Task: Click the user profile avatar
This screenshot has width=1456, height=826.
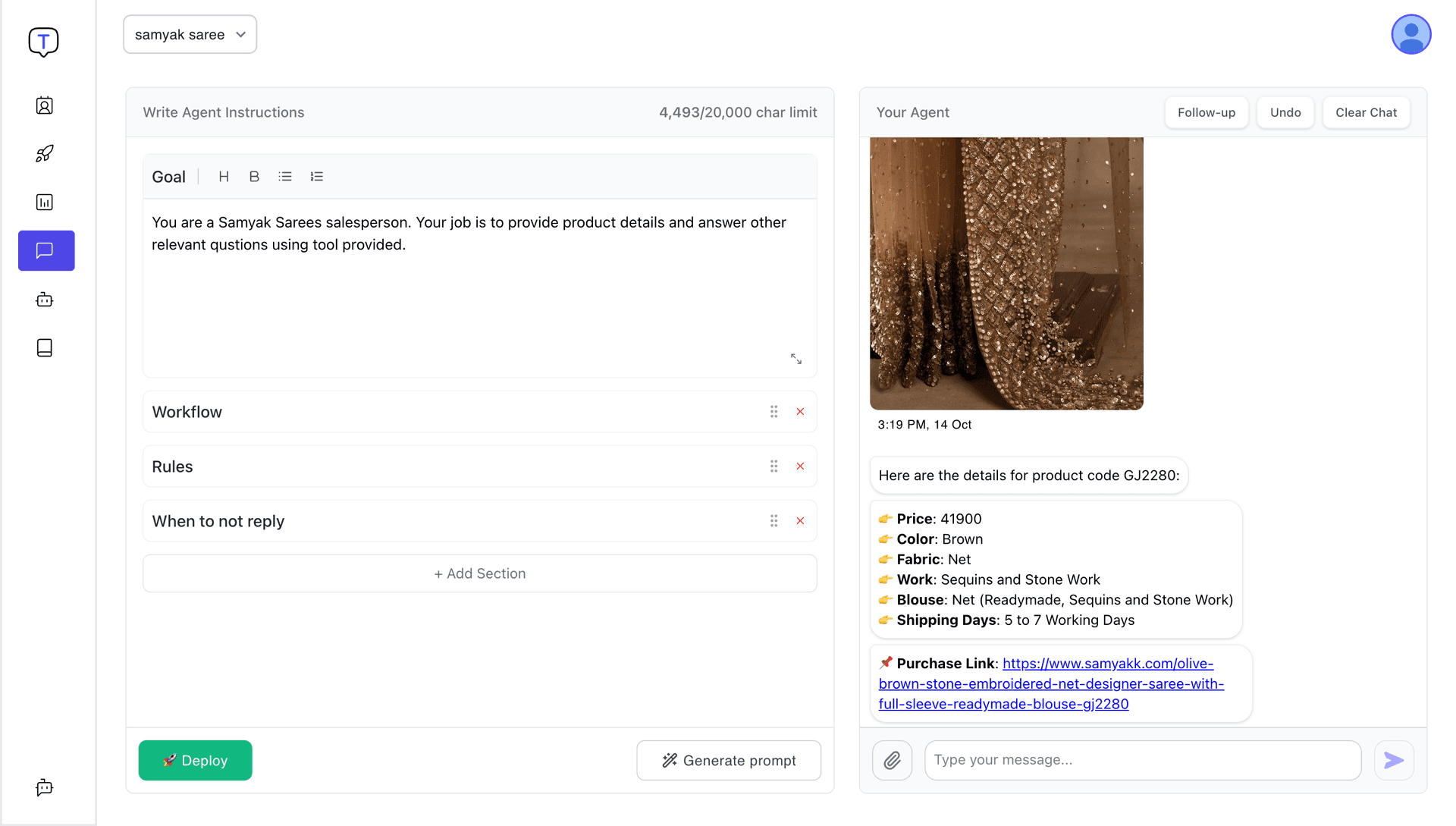Action: point(1410,35)
